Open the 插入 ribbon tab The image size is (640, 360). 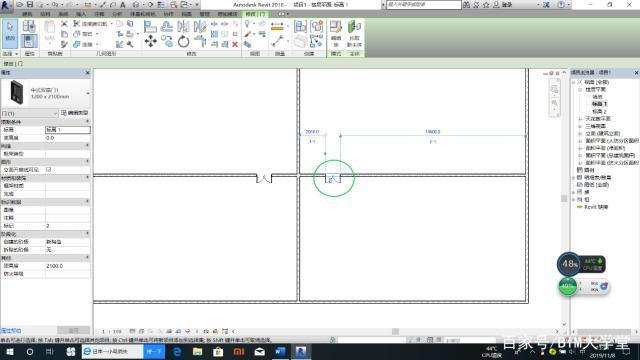[x=81, y=14]
